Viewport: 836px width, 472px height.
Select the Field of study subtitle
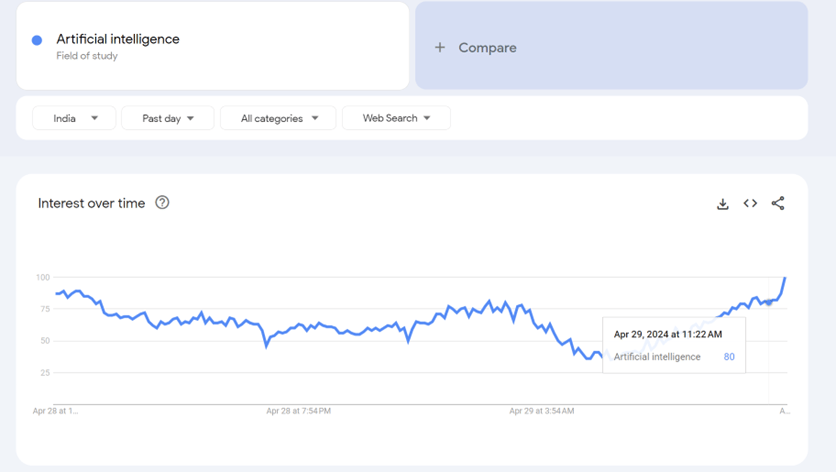(x=87, y=55)
